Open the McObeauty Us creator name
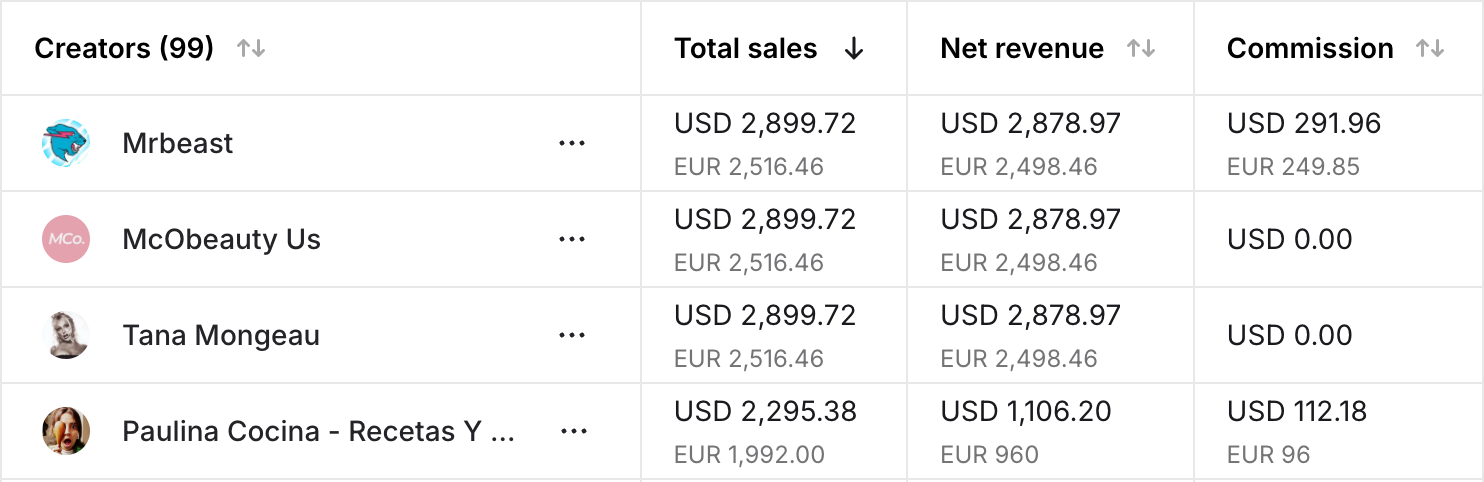 [221, 239]
